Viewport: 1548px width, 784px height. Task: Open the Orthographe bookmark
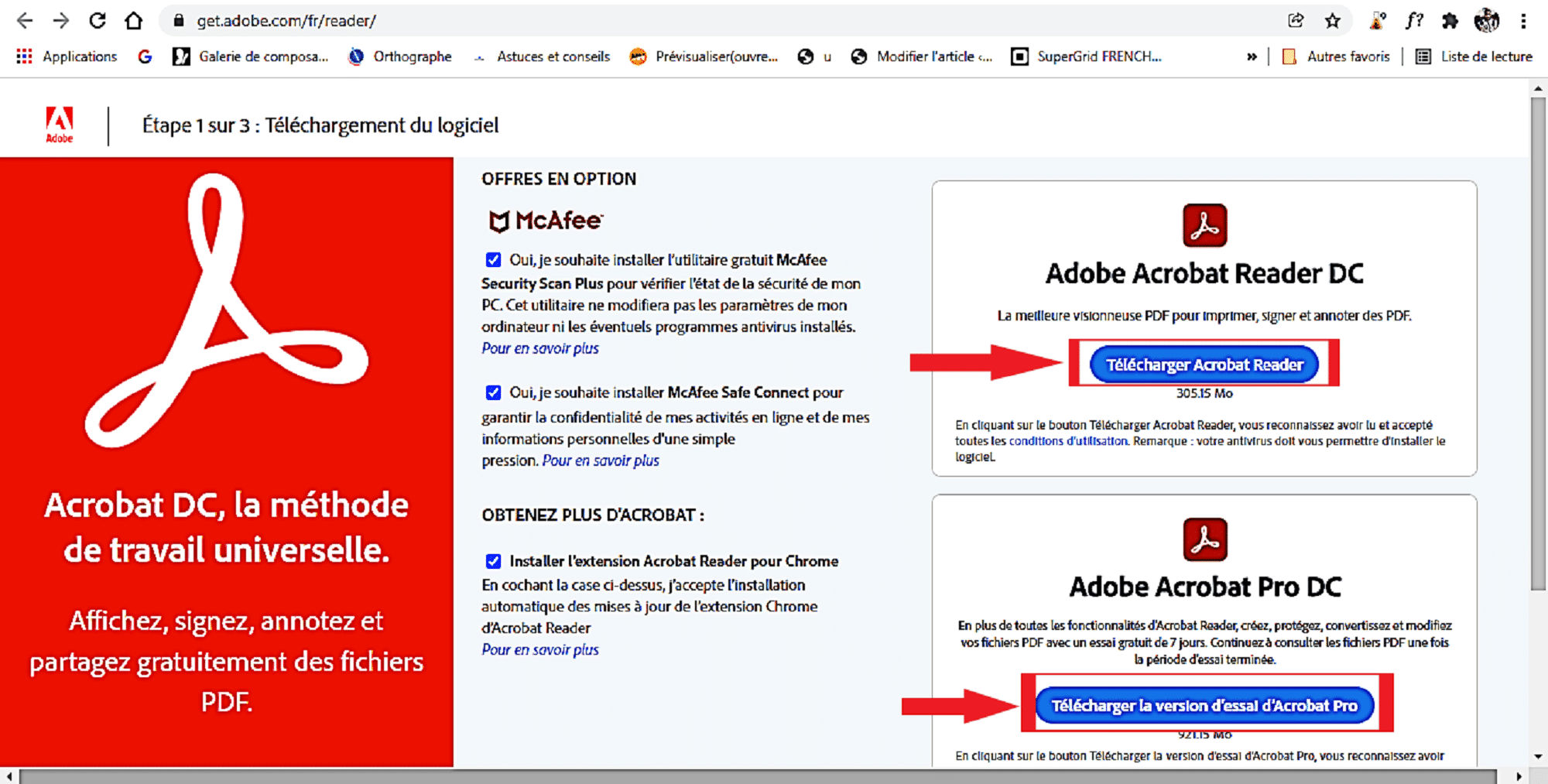pos(400,56)
